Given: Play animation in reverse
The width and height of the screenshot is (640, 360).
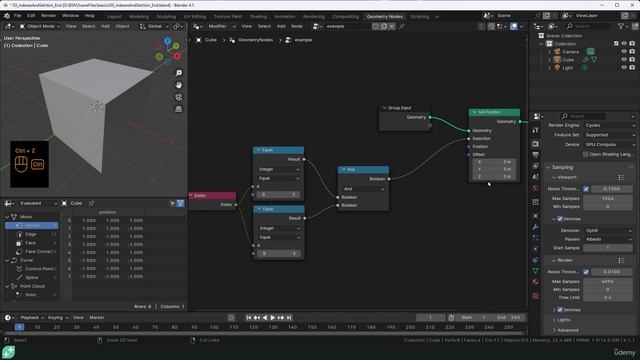Looking at the screenshot, I should tap(265, 318).
